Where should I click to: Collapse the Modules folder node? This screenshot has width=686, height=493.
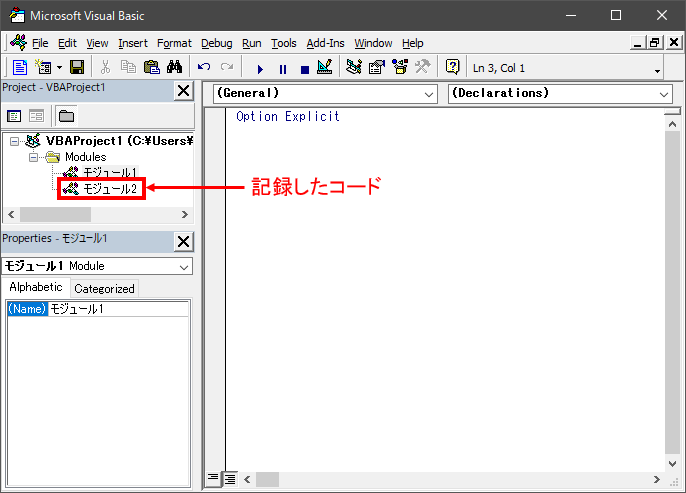pos(33,157)
